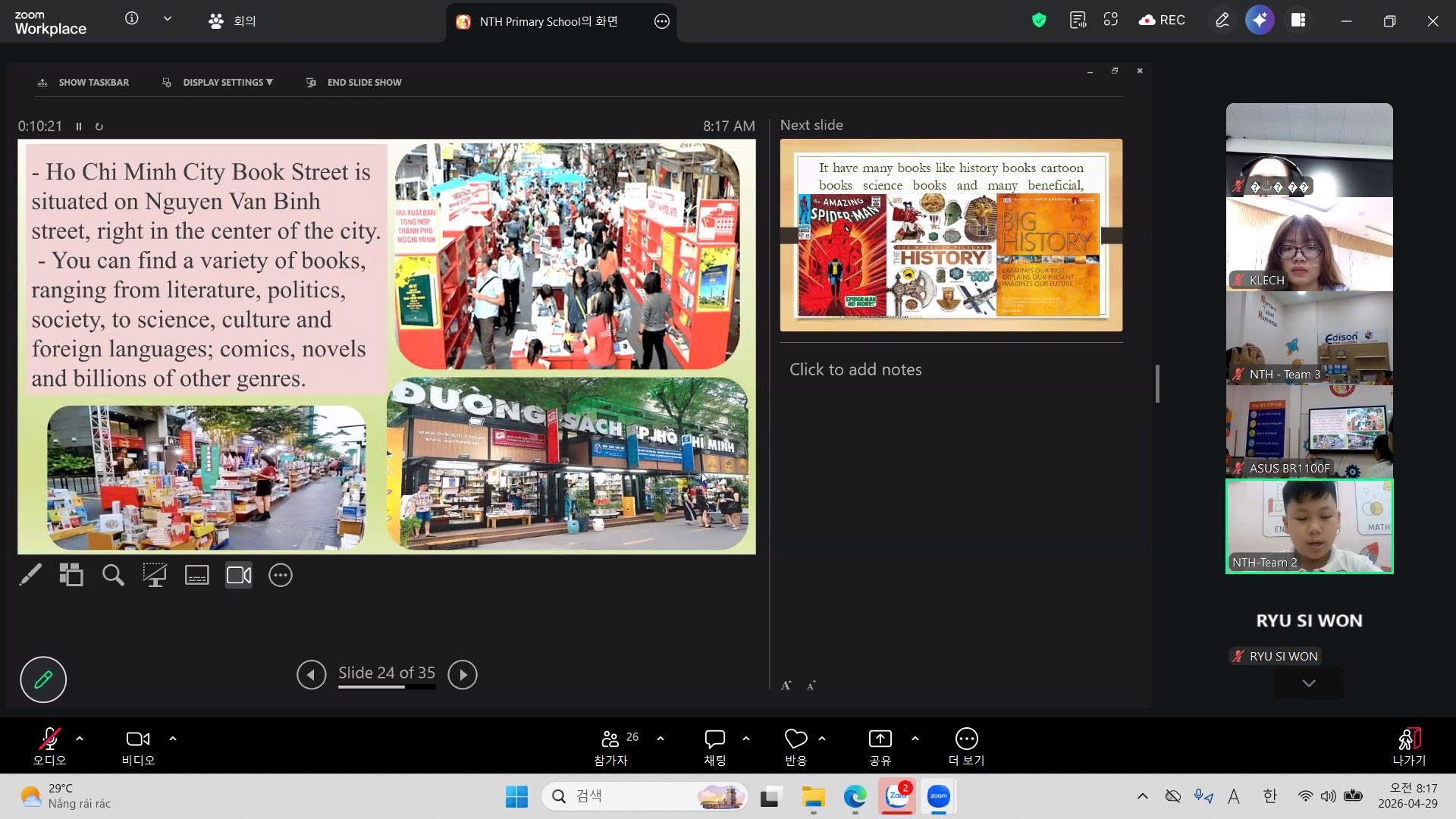
Task: Pause the slide show timer
Action: pos(79,127)
